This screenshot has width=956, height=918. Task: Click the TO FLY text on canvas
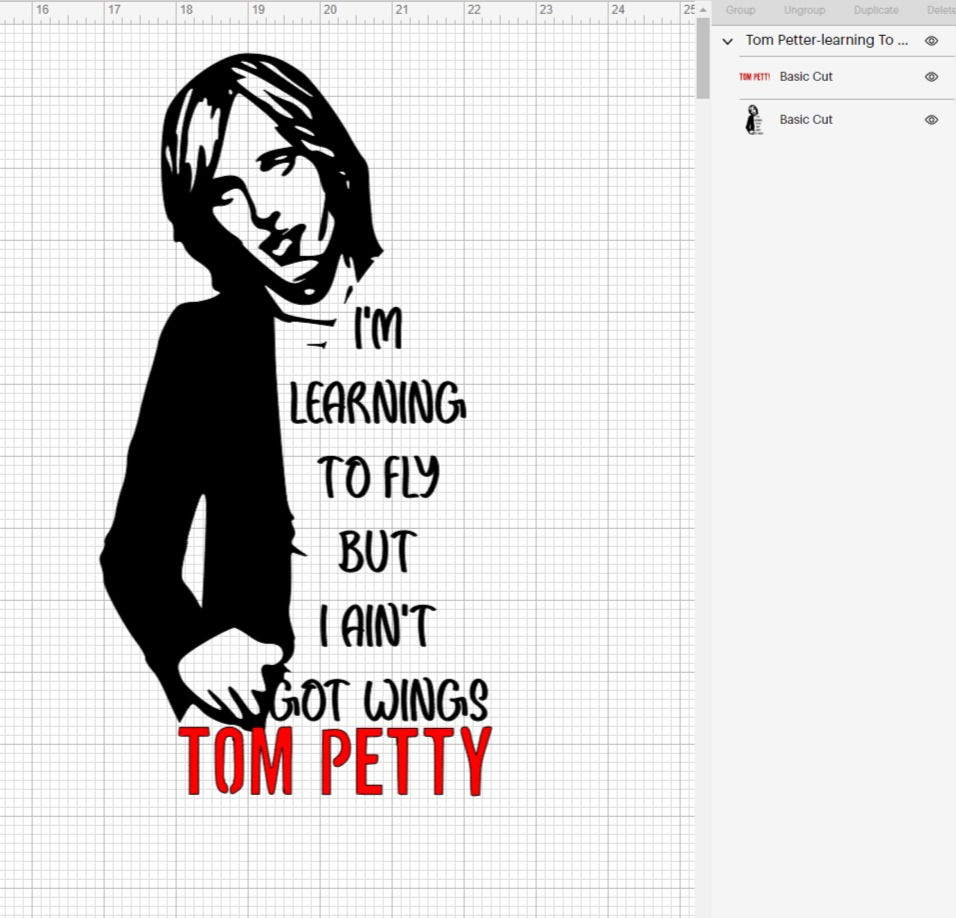[378, 476]
